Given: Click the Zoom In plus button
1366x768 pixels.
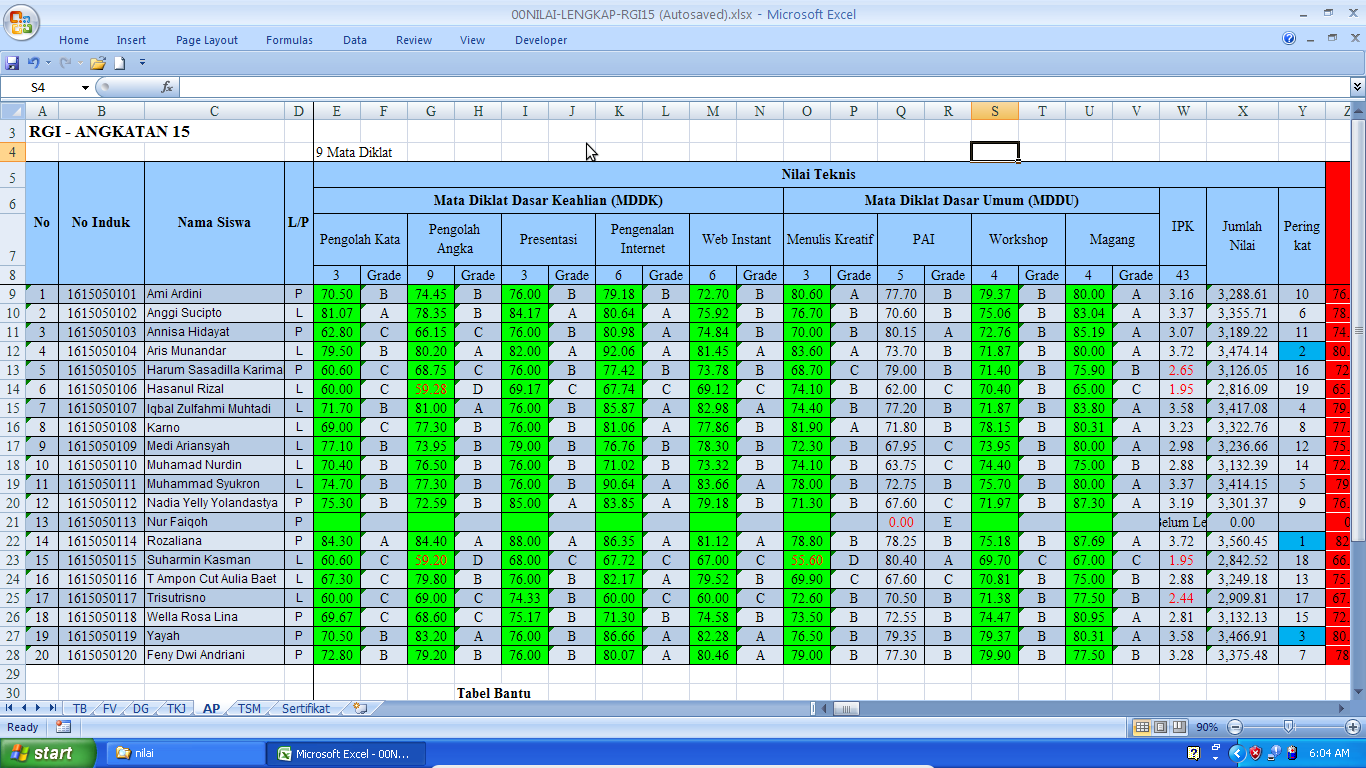Looking at the screenshot, I should (x=1353, y=727).
